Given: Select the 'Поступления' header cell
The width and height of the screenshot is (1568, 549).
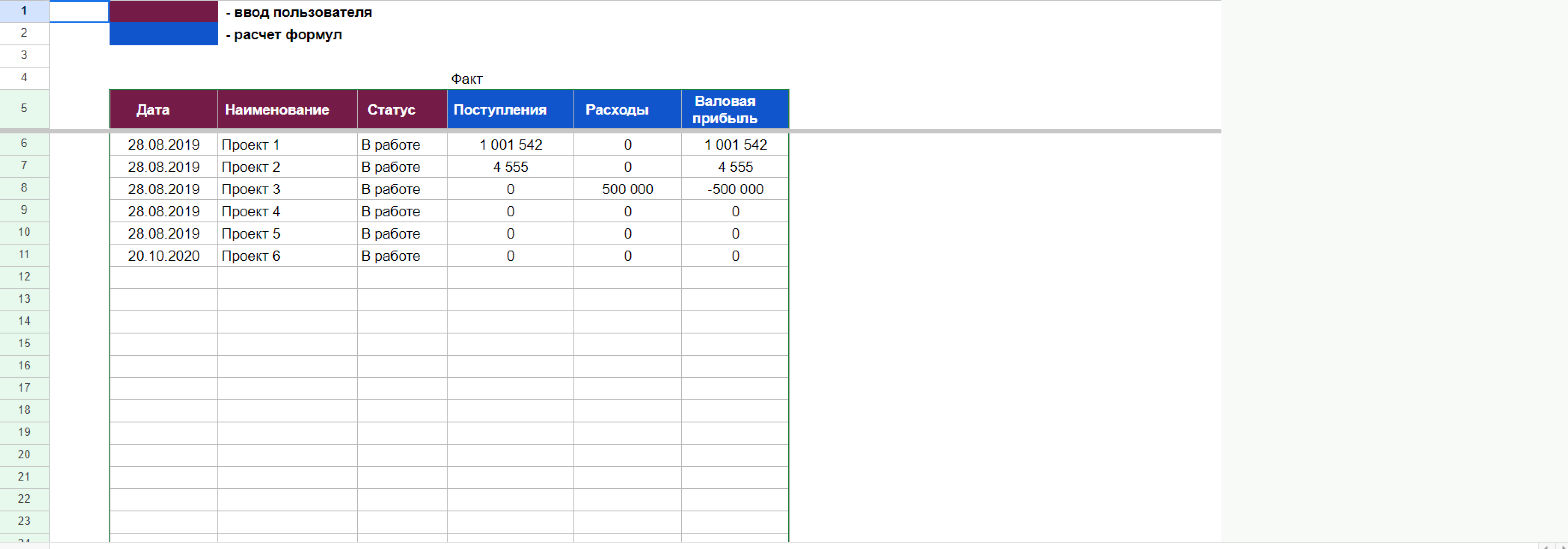Looking at the screenshot, I should [510, 109].
